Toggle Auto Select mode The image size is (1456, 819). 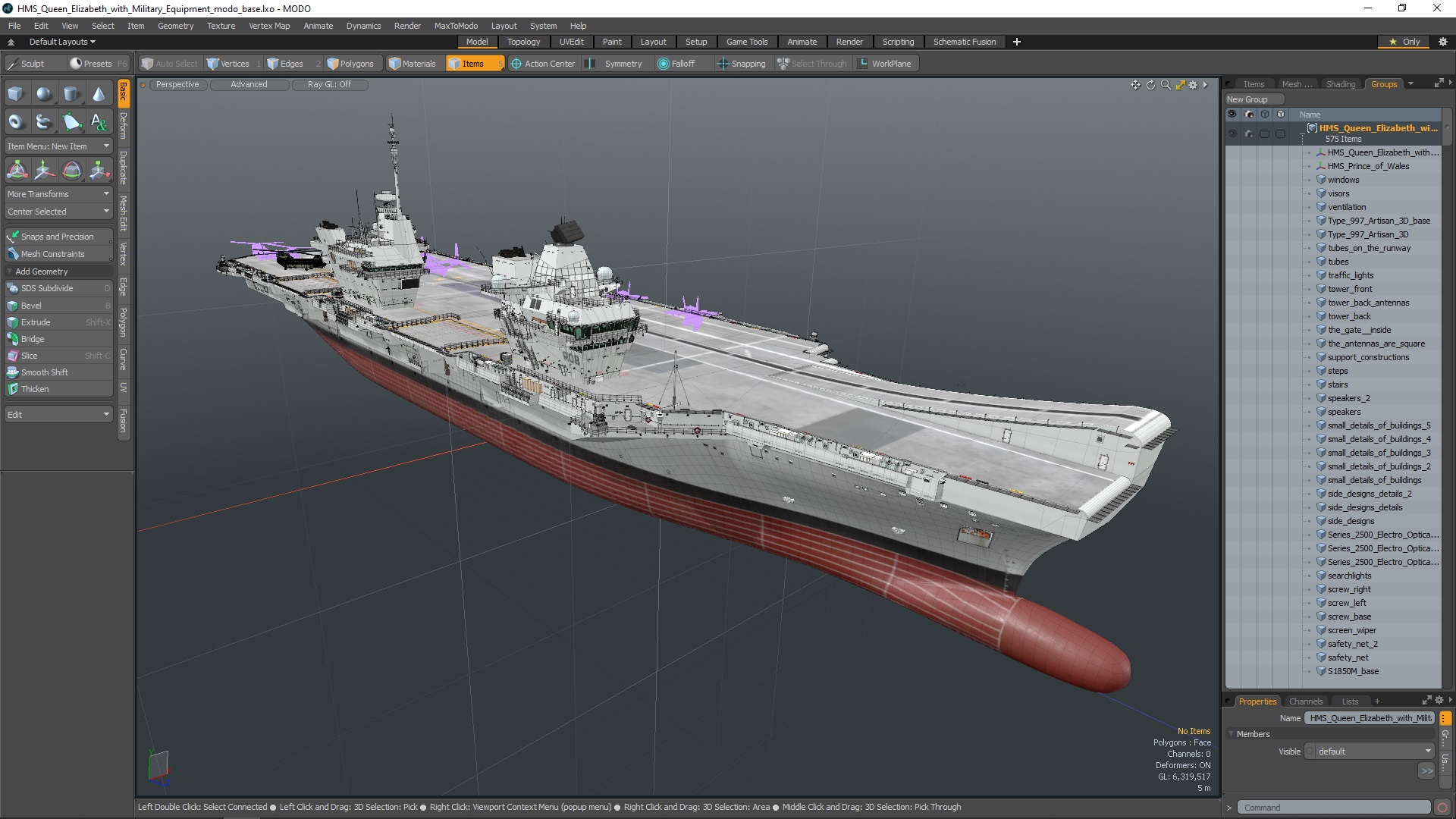(169, 64)
